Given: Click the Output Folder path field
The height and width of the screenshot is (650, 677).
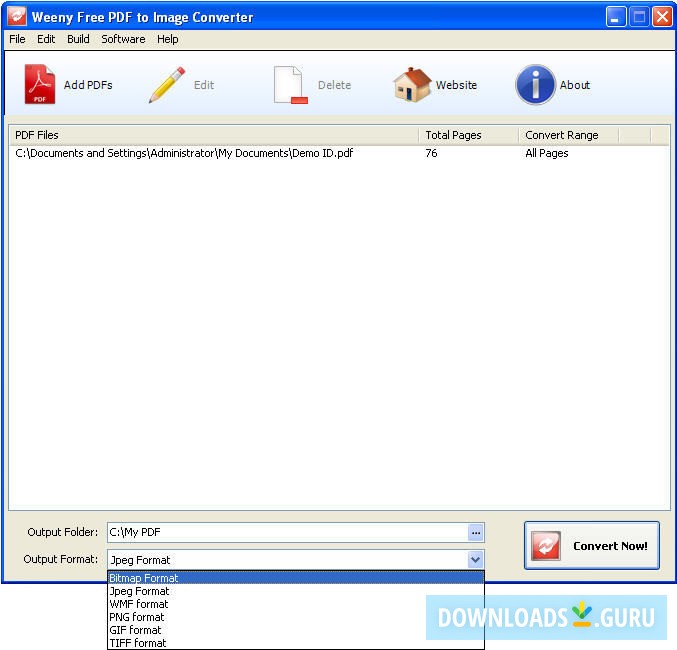Looking at the screenshot, I should tap(288, 533).
